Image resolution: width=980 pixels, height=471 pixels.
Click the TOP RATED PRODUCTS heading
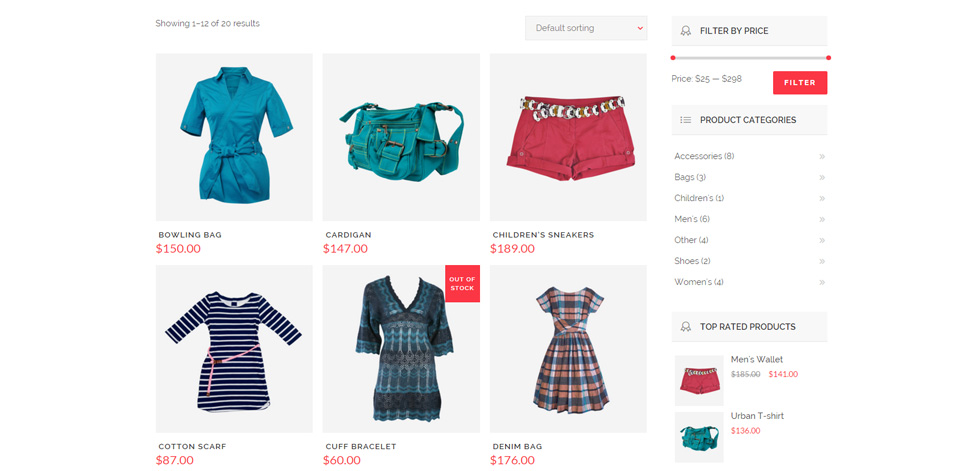coord(748,327)
